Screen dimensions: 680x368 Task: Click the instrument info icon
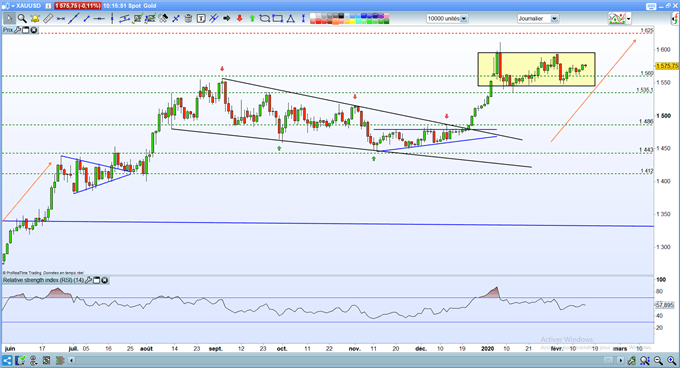(x=48, y=6)
